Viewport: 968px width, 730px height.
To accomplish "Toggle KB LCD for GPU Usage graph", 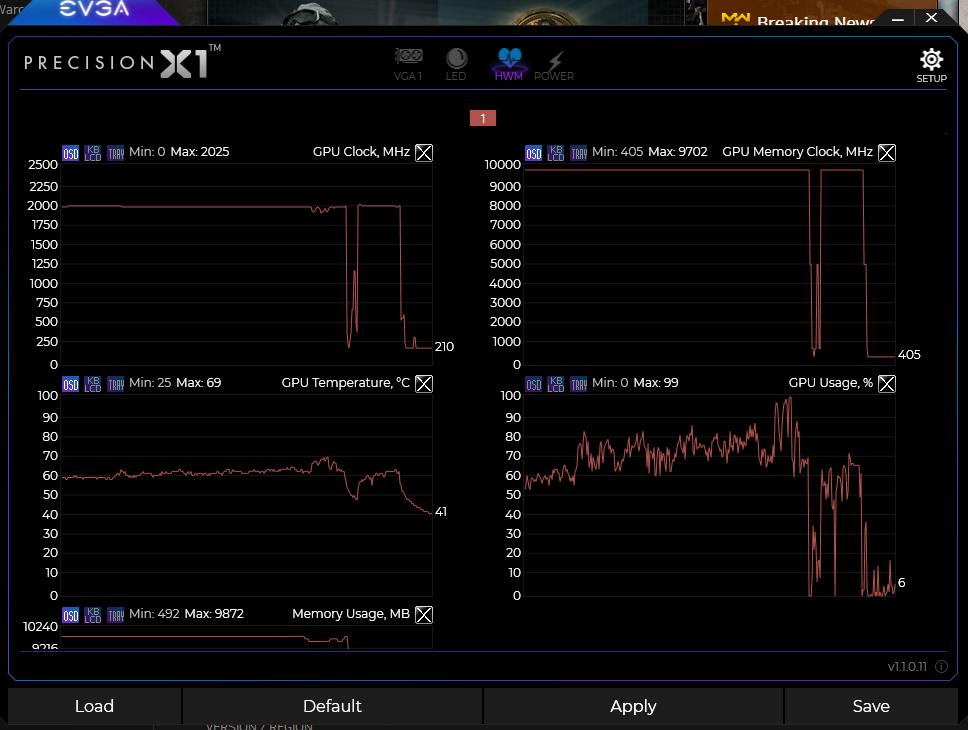I will pos(556,384).
